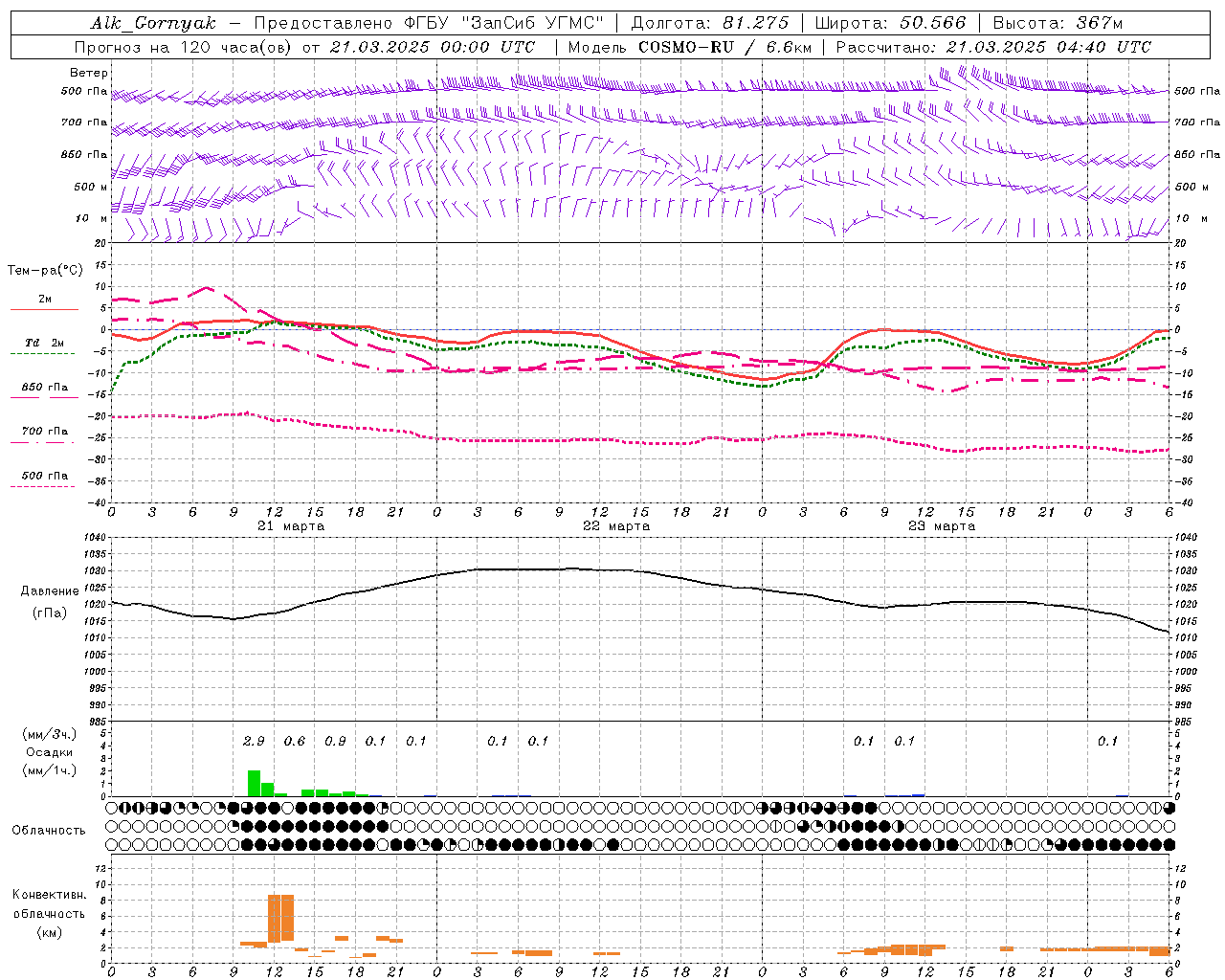Screen dimensions: 1225x980
Task: Click the latitude value 'Широта: 50.566'
Action: click(890, 23)
